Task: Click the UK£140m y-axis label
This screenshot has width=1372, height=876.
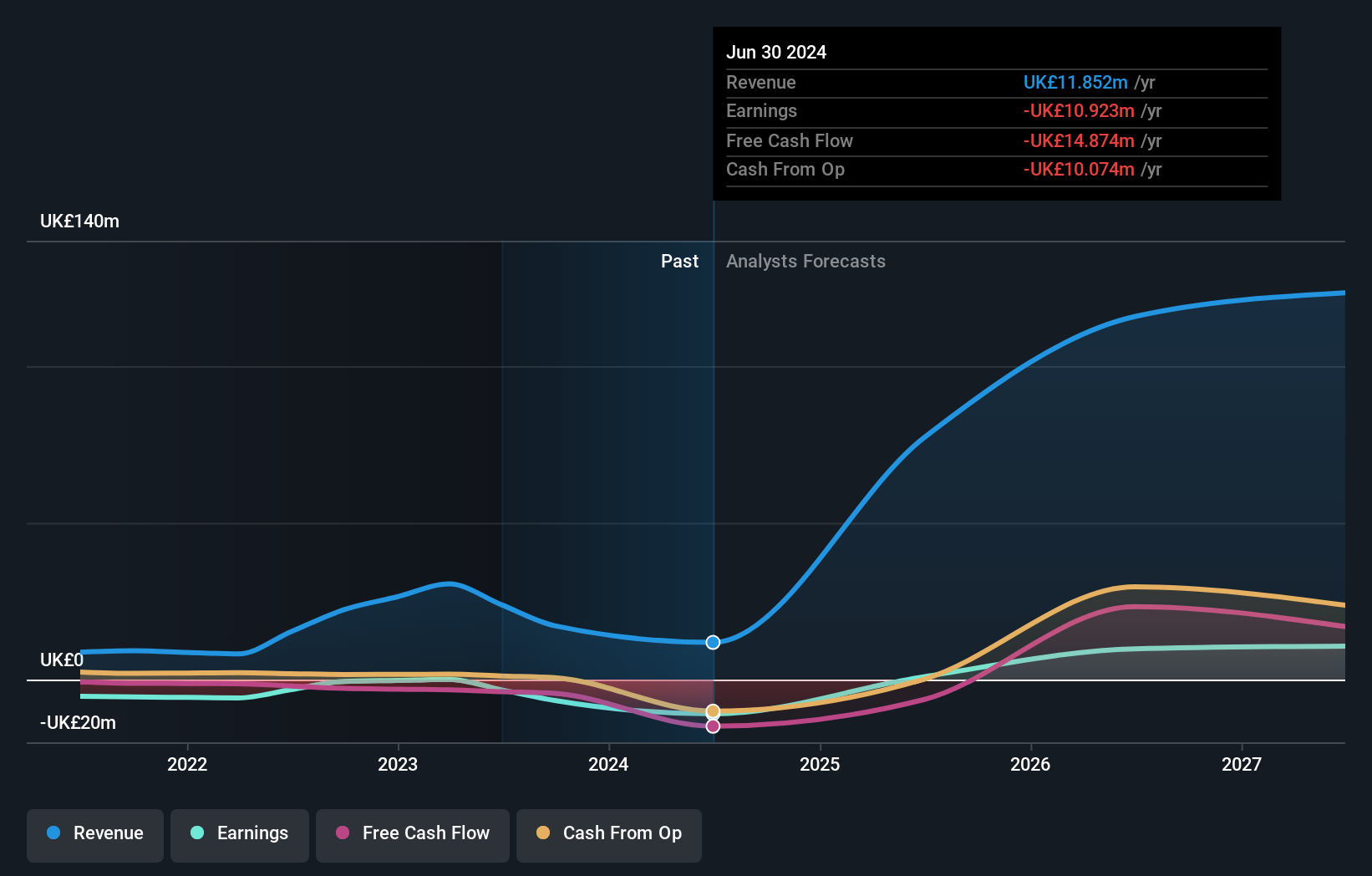Action: (x=79, y=222)
